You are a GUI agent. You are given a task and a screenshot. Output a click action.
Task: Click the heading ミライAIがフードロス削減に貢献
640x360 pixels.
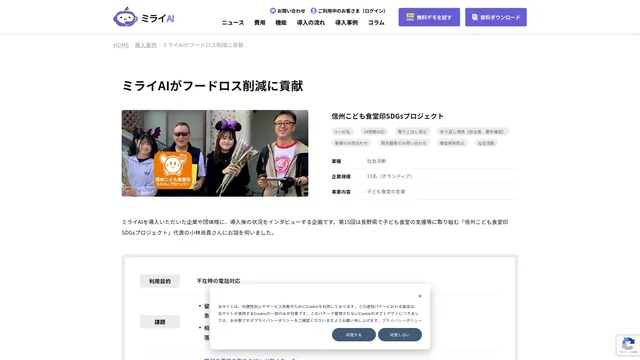tap(213, 86)
